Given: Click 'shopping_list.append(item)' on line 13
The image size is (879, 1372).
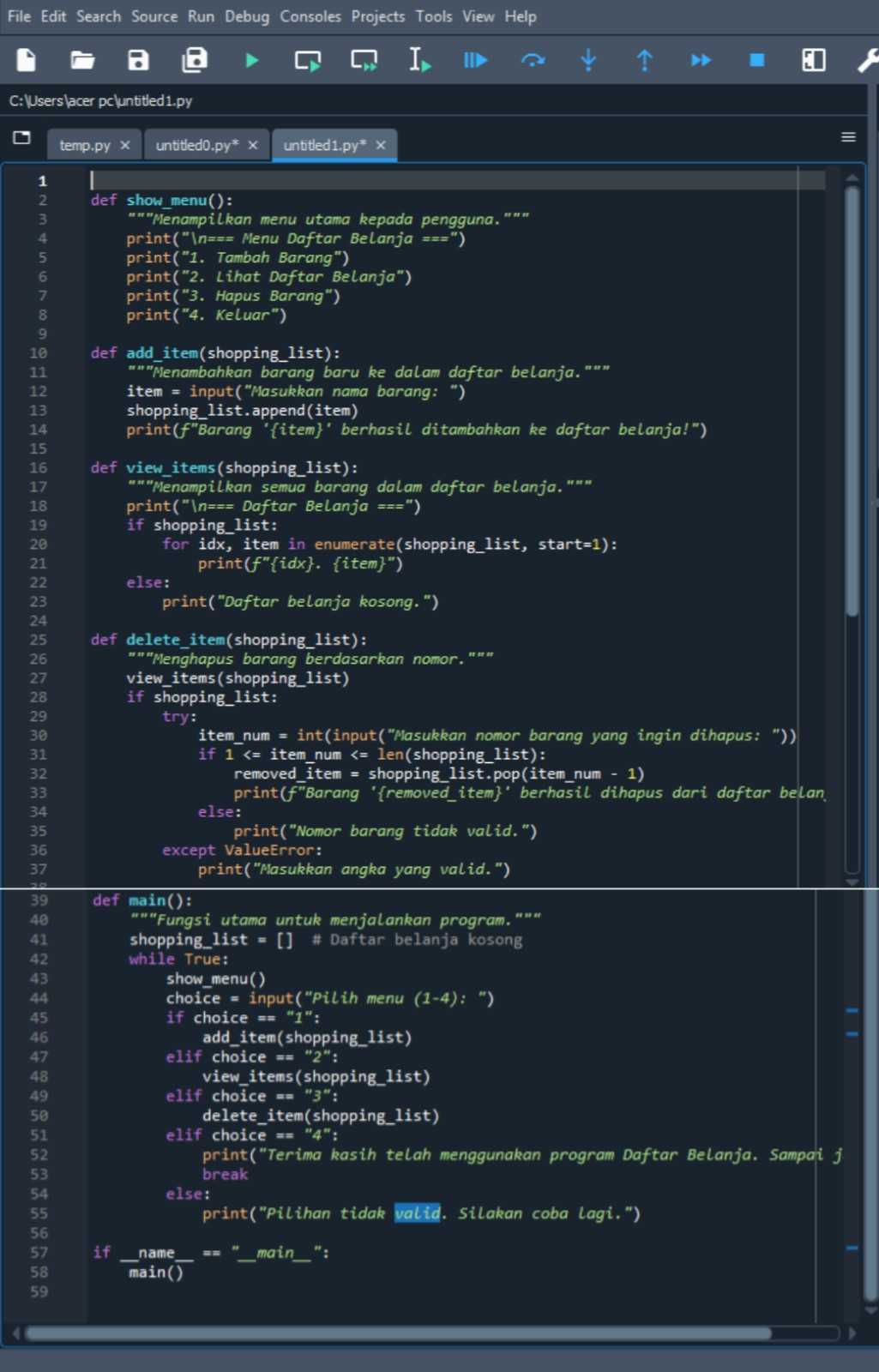Looking at the screenshot, I should 243,410.
